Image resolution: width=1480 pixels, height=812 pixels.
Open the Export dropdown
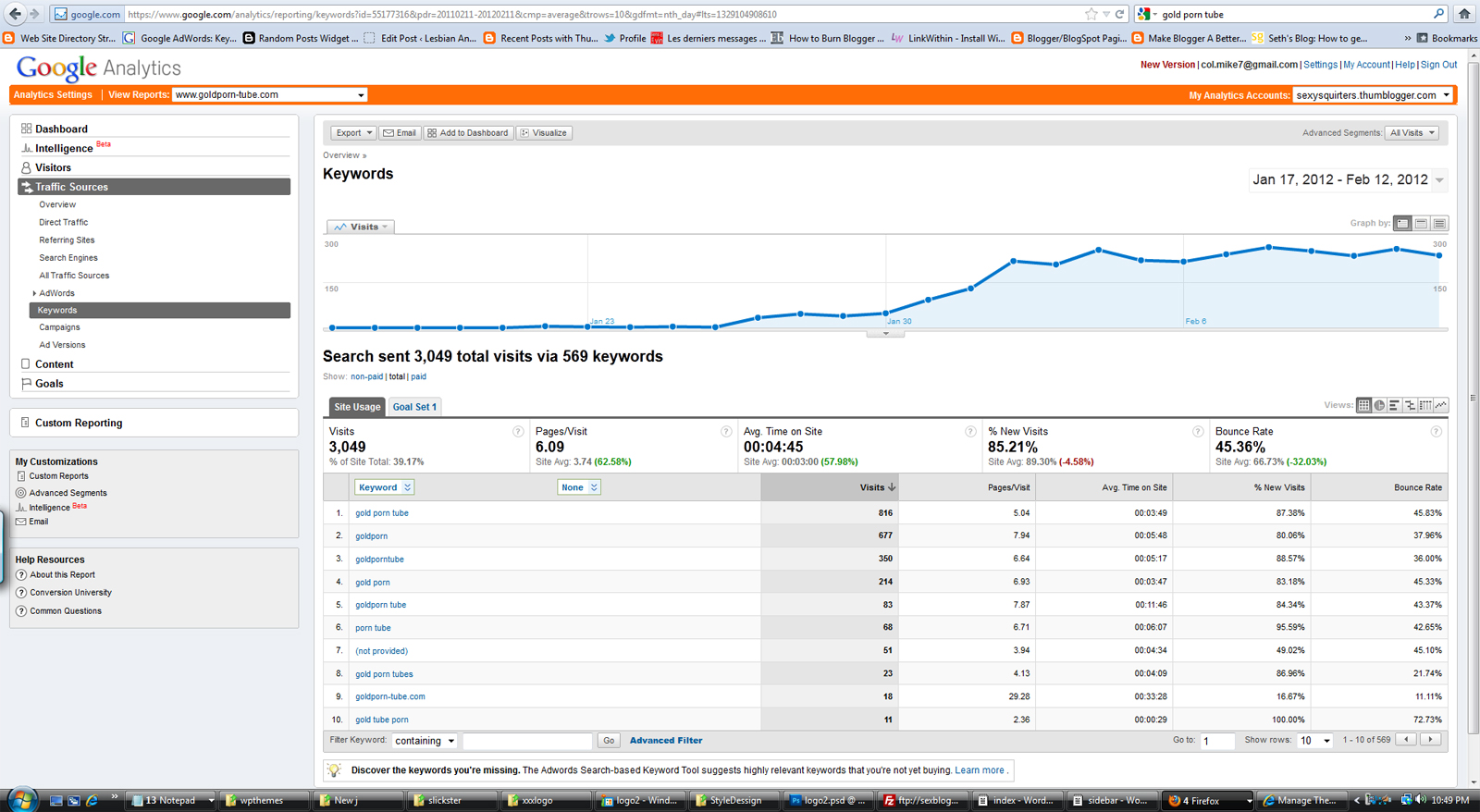[x=353, y=133]
